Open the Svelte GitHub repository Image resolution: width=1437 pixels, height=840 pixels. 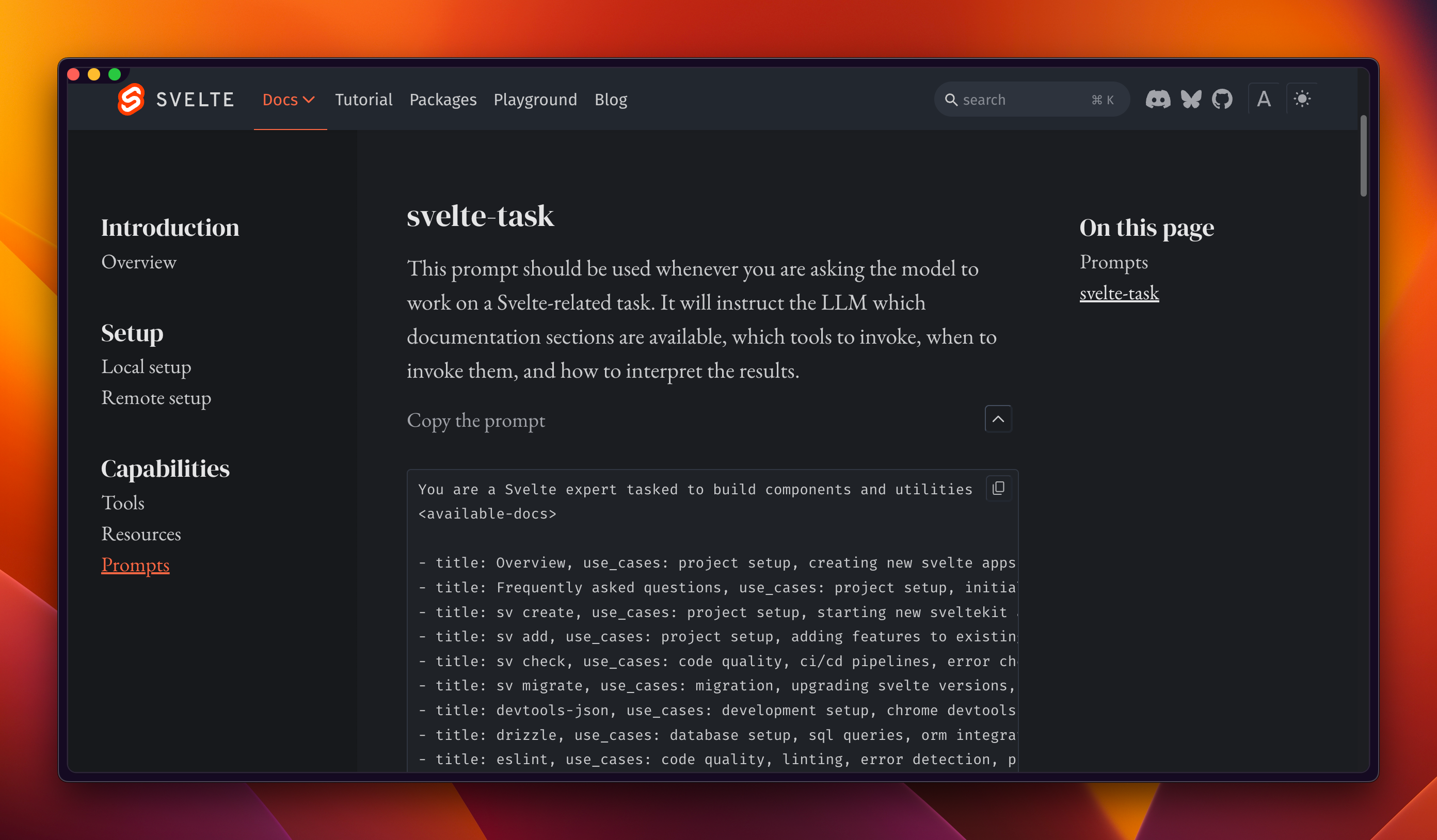[x=1223, y=99]
